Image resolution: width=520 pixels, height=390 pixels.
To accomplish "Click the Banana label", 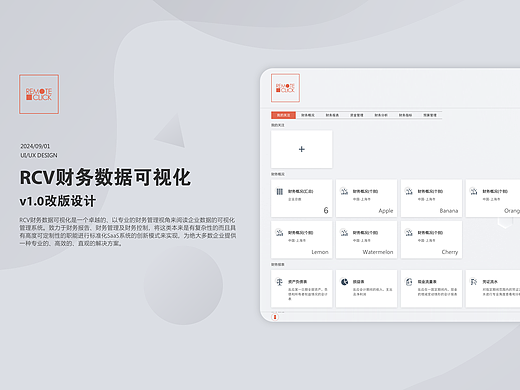I will (449, 211).
